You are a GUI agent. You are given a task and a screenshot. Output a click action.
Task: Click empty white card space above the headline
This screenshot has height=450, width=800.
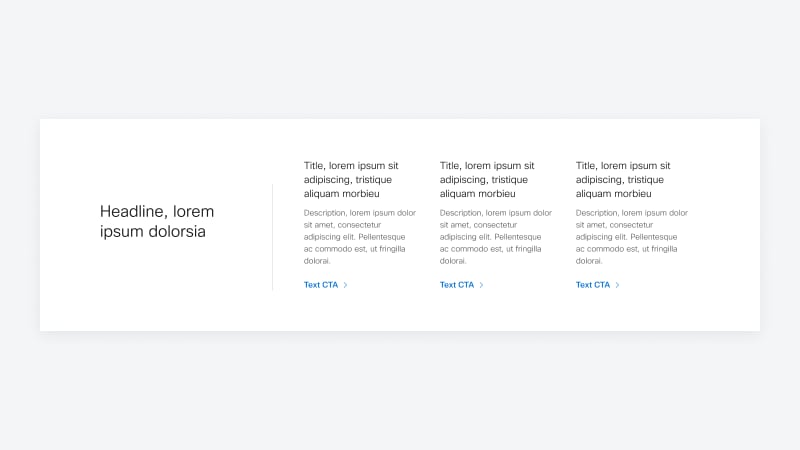point(157,160)
